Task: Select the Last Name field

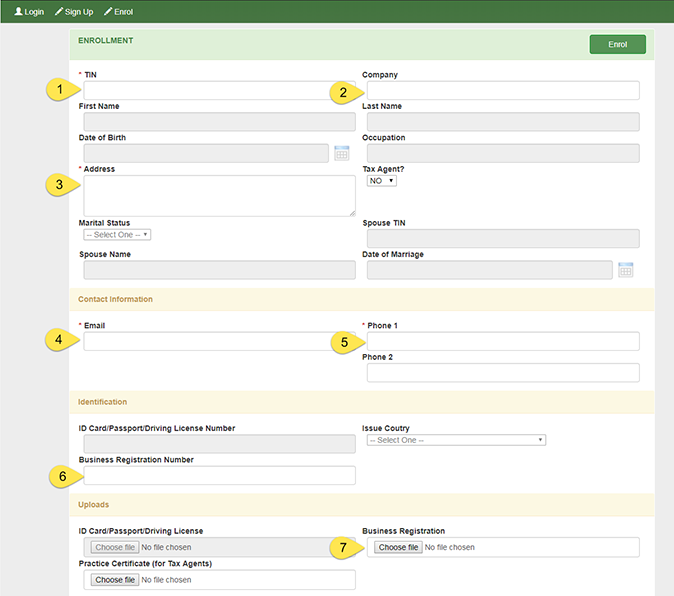Action: (x=503, y=122)
